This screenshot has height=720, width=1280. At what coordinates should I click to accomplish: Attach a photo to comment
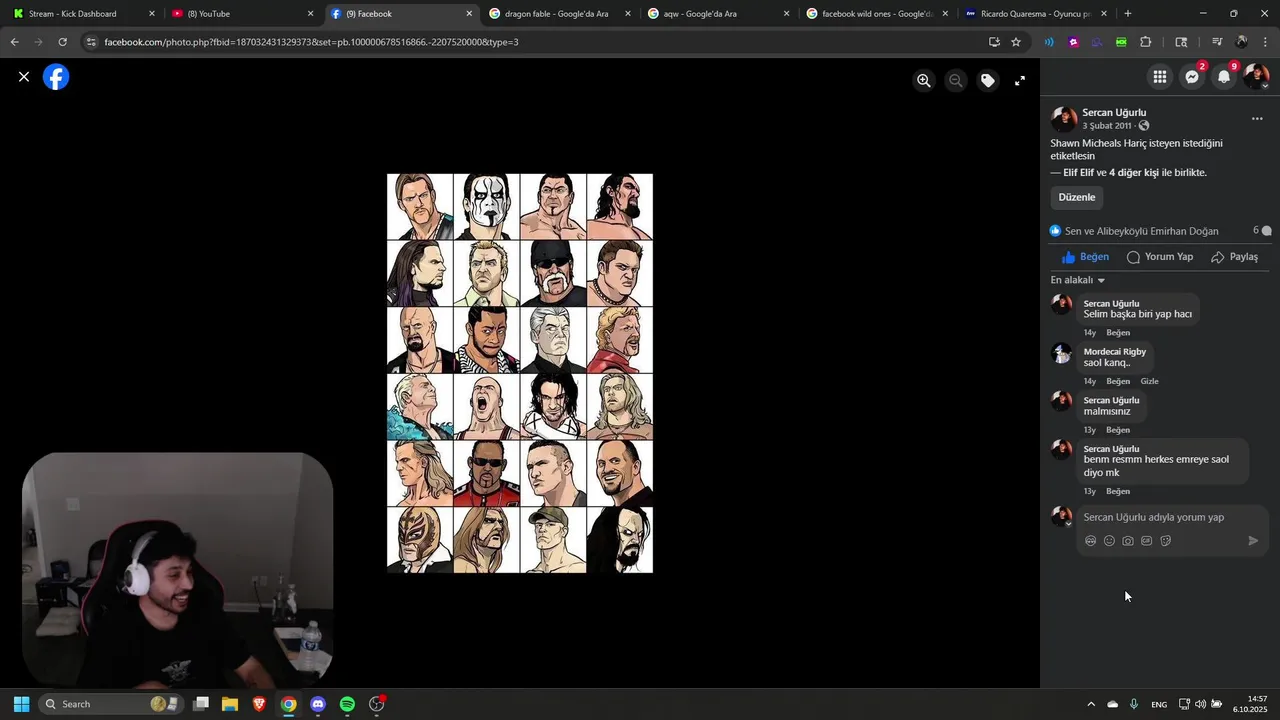point(1128,541)
